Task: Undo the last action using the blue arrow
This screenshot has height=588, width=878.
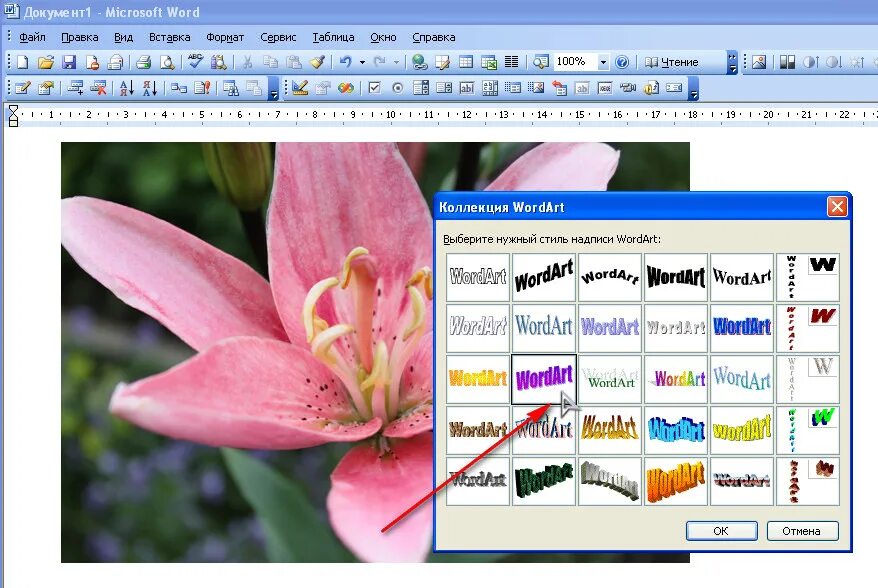Action: pos(345,62)
